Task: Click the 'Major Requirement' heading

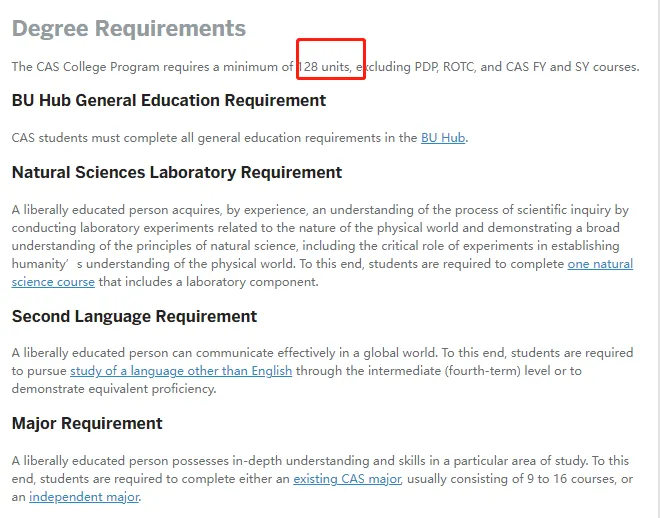Action: tap(87, 424)
